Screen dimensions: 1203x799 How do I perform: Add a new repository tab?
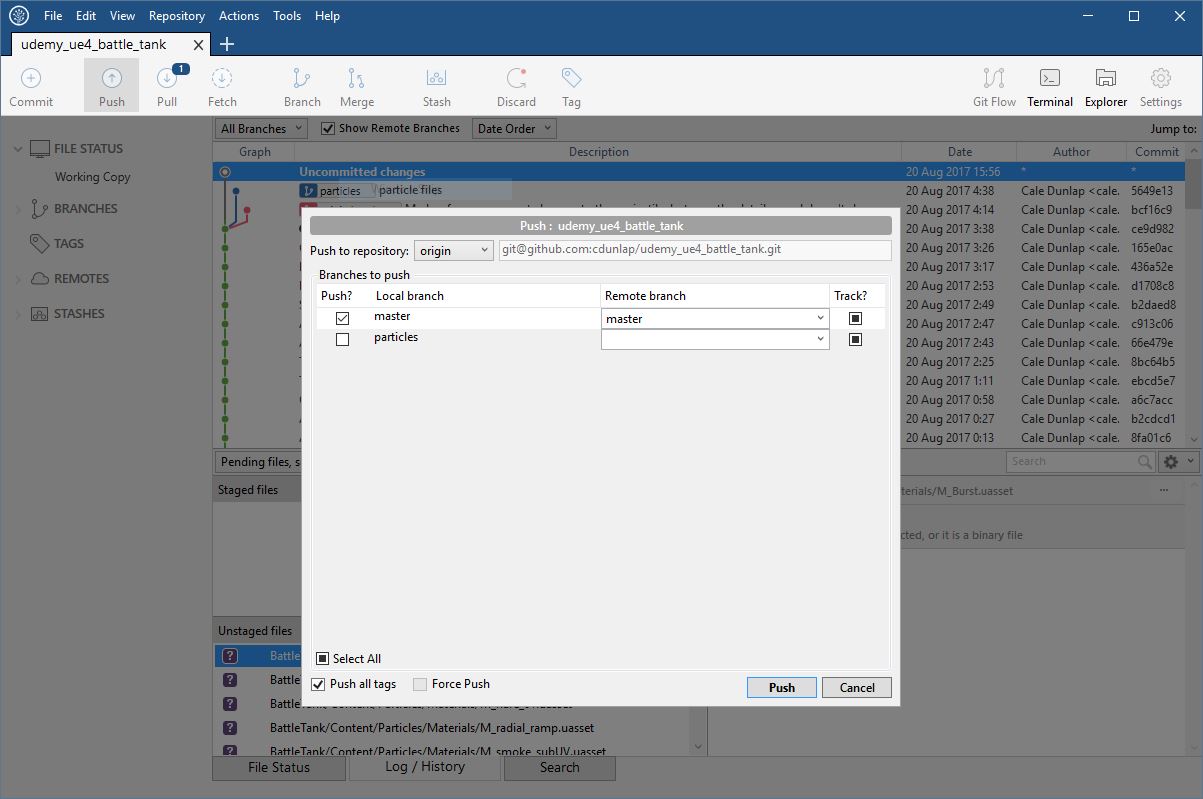(227, 44)
